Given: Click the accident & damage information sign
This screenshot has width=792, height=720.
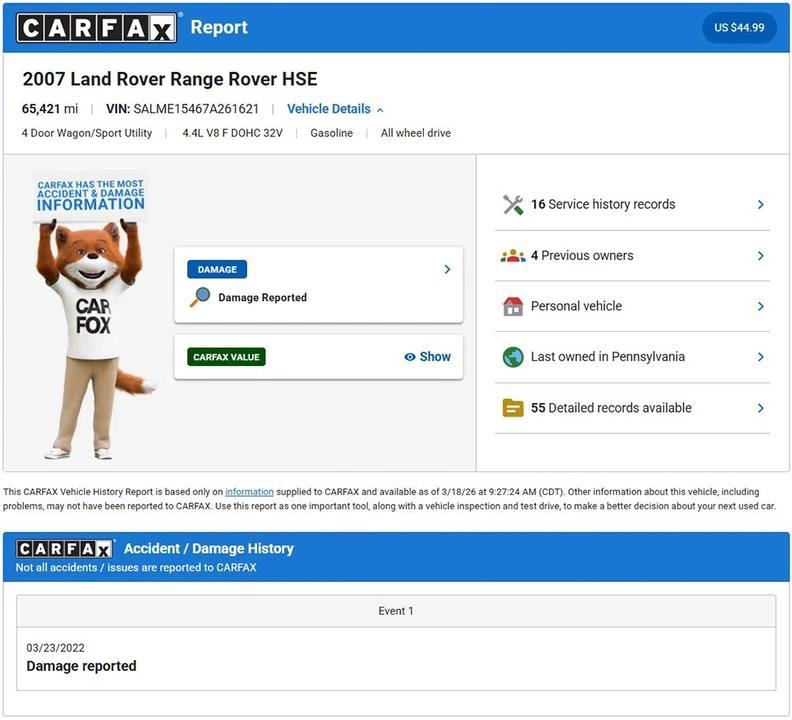Looking at the screenshot, I should tap(90, 195).
